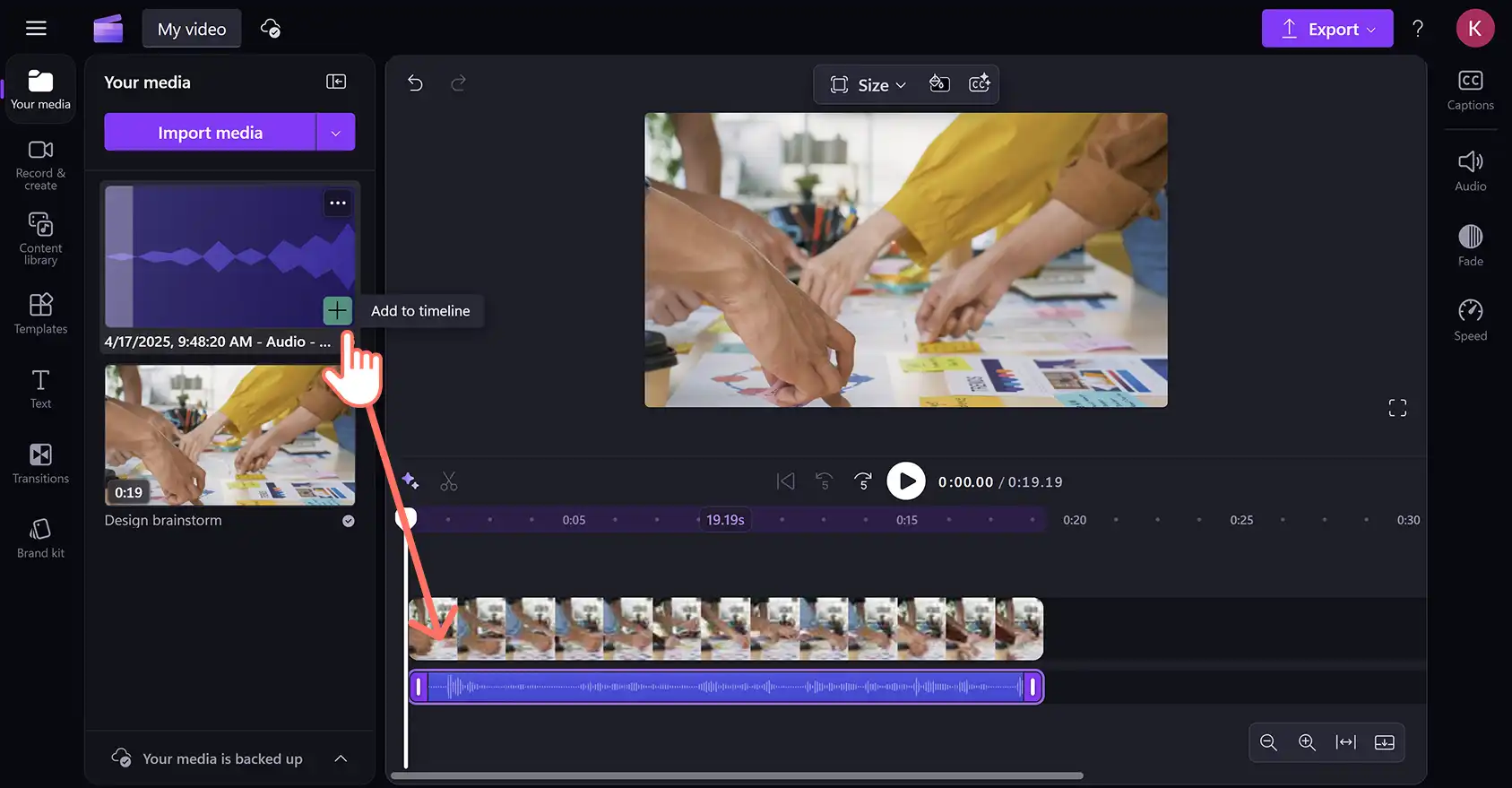
Task: Click the Export button
Action: [x=1327, y=29]
